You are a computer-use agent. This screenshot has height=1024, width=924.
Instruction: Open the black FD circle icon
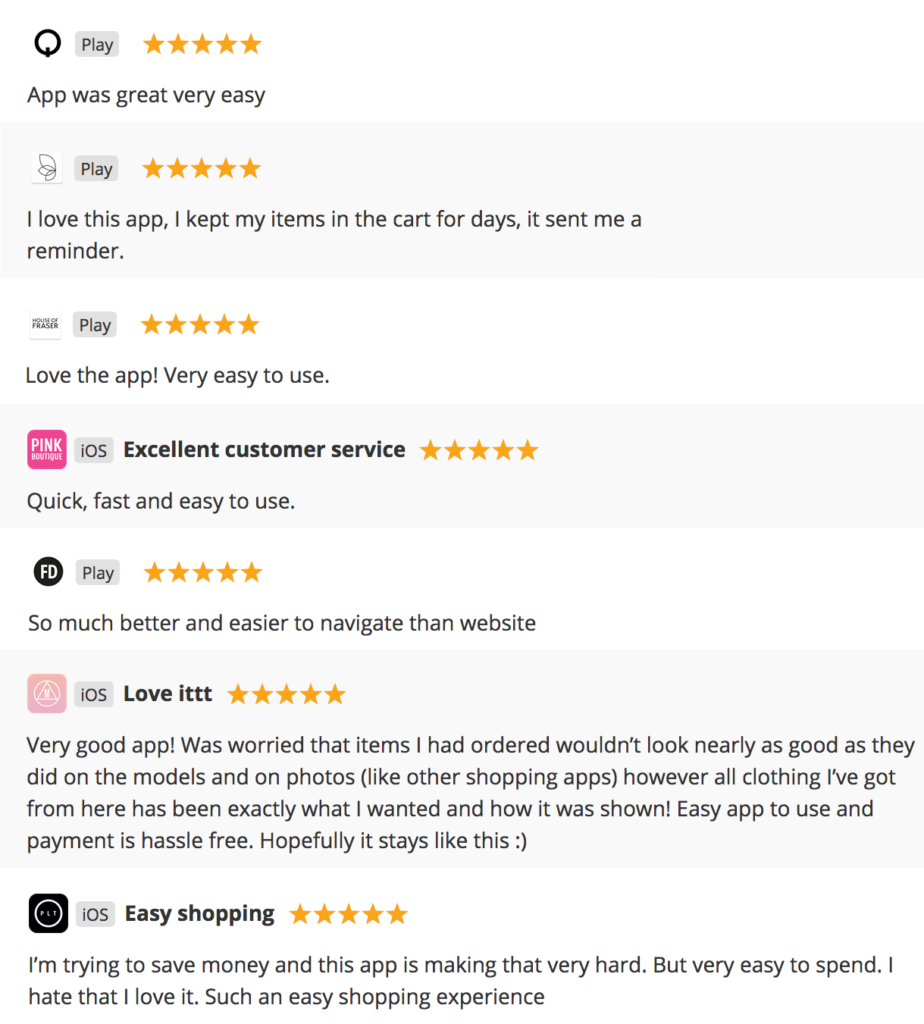pos(48,571)
